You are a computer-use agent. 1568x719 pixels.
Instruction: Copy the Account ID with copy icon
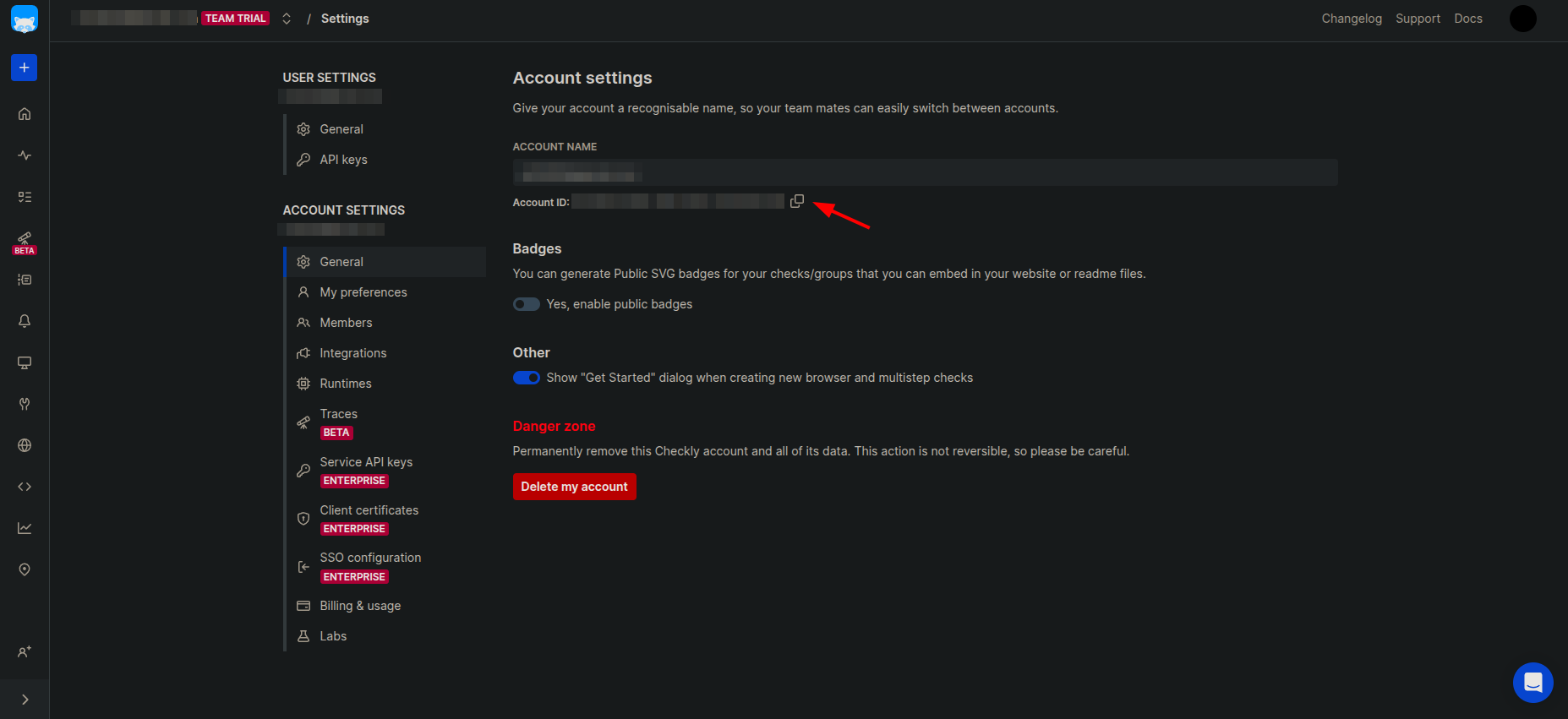coord(797,201)
